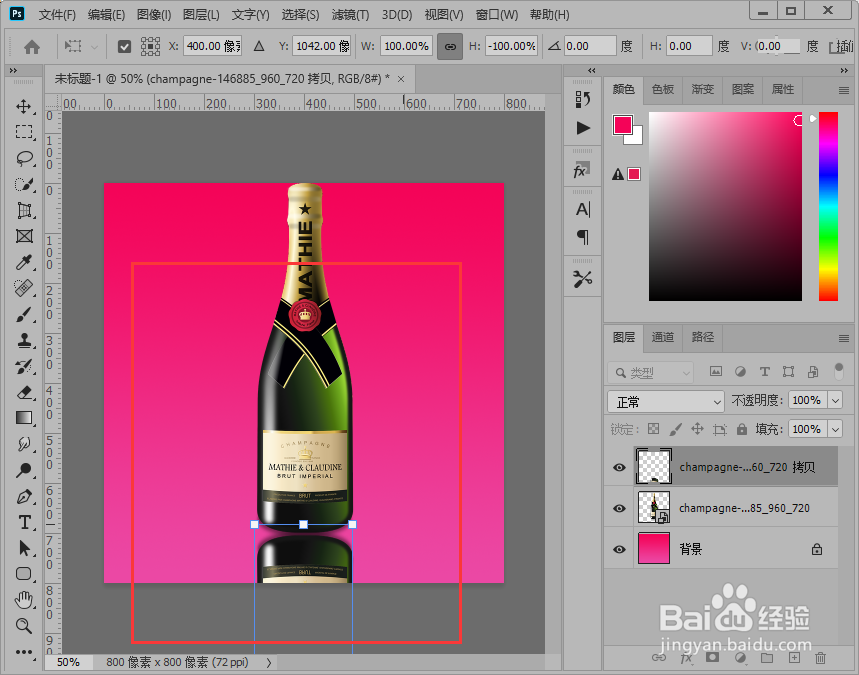
Task: Open the layer filter 类型 dropdown
Action: tap(650, 373)
